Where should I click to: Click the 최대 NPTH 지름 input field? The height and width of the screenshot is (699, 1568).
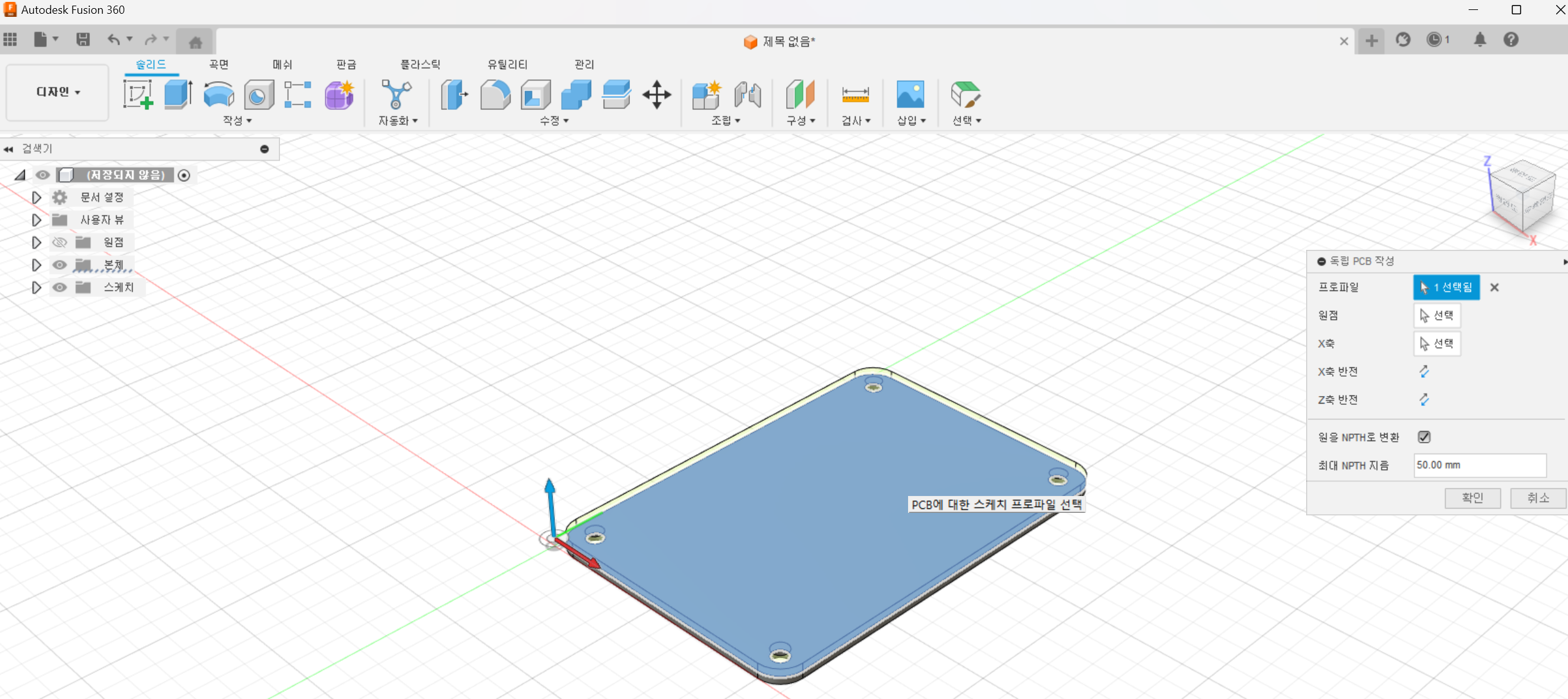[x=1479, y=465]
